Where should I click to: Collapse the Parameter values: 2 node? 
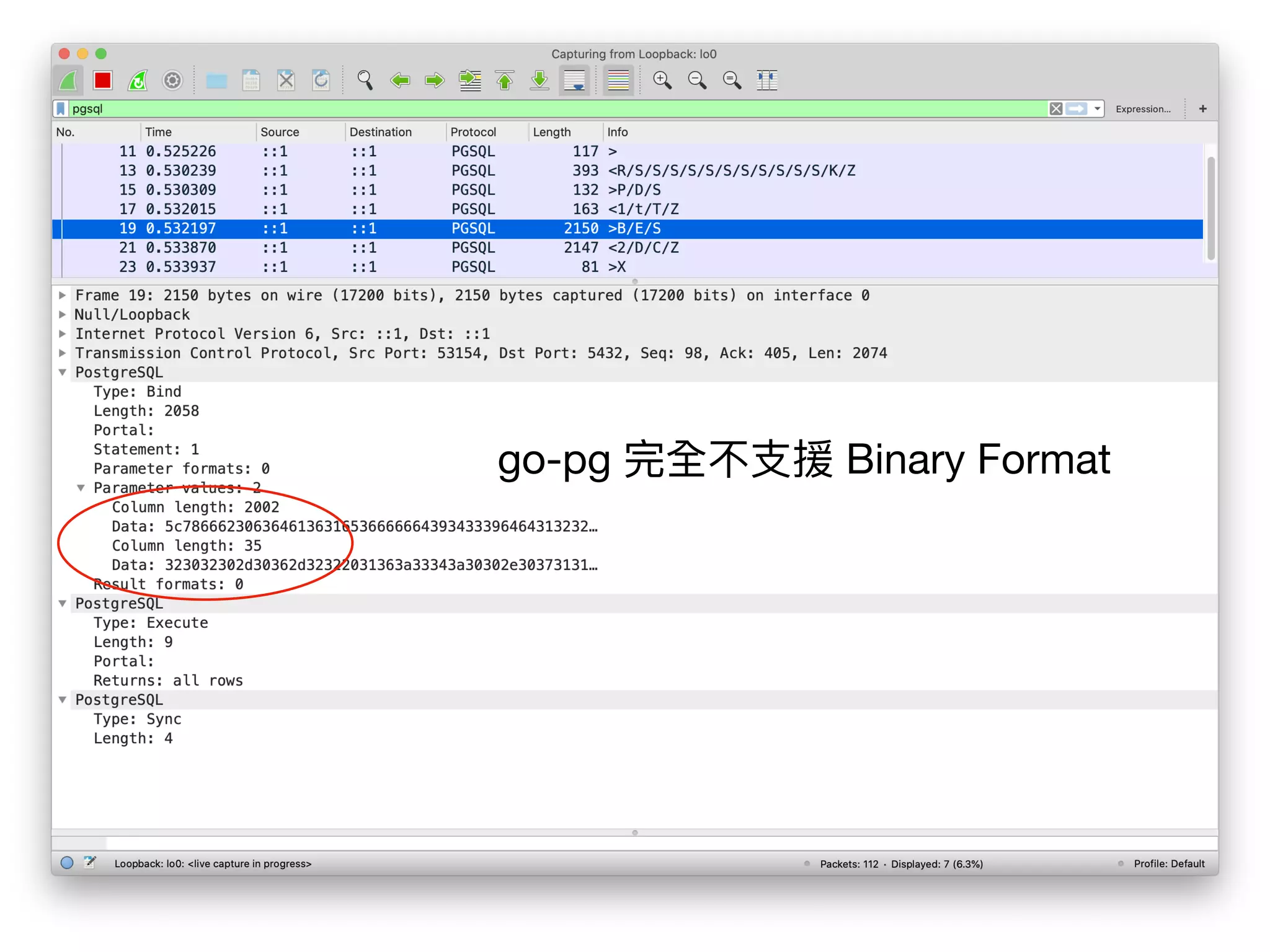pyautogui.click(x=81, y=488)
